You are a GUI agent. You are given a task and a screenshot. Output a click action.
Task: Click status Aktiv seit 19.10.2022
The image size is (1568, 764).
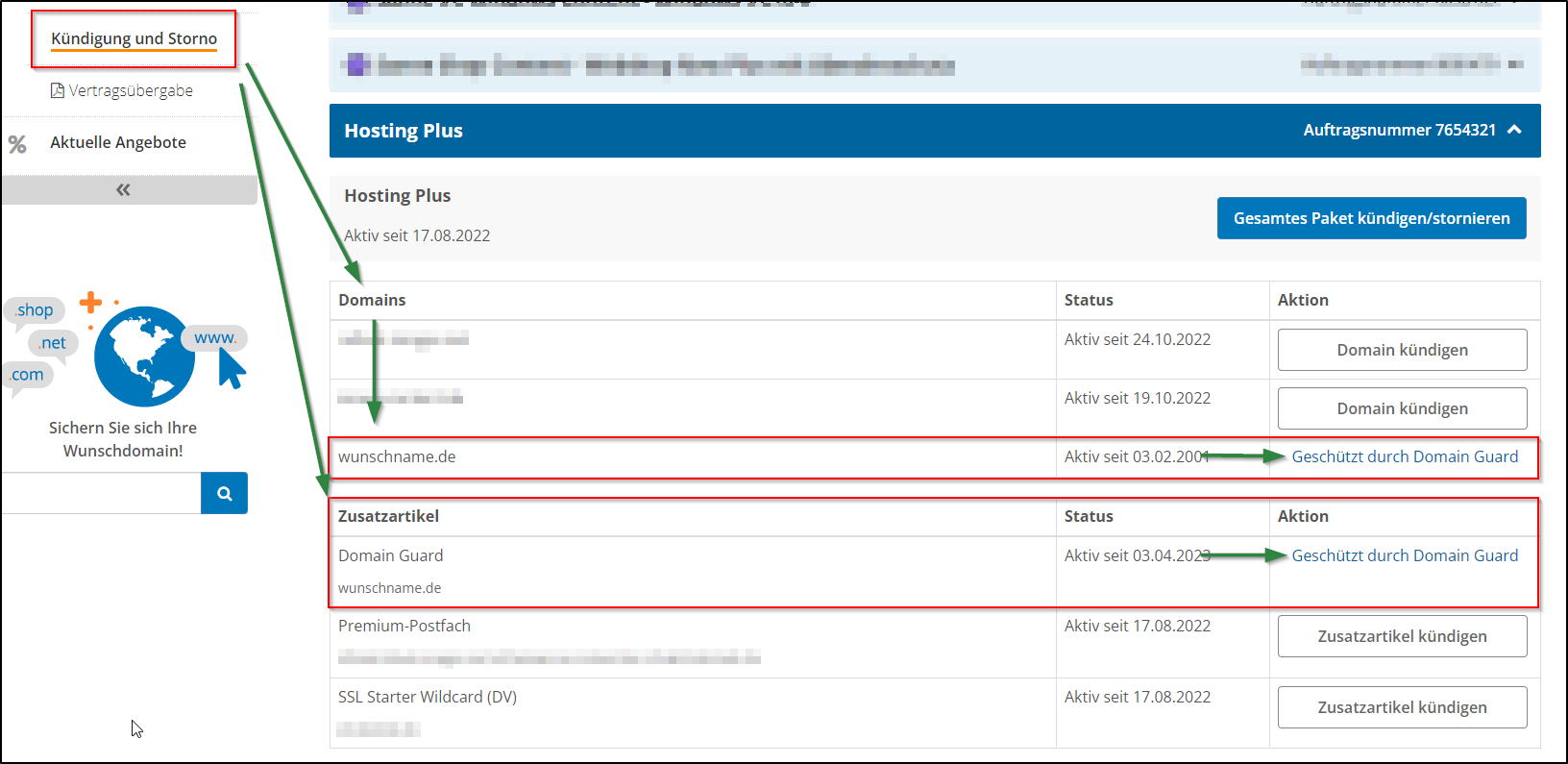[1138, 398]
